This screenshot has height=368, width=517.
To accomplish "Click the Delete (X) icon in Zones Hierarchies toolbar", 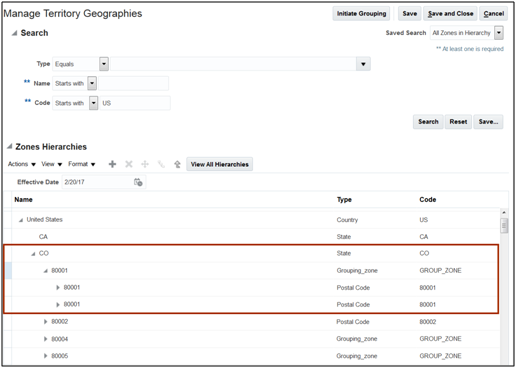I will click(x=129, y=164).
